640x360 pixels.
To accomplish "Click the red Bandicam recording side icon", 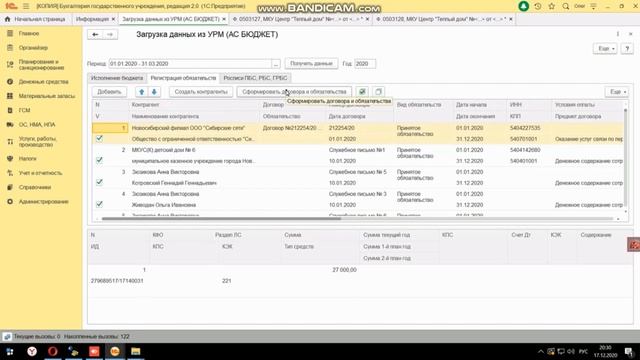I will click(634, 244).
